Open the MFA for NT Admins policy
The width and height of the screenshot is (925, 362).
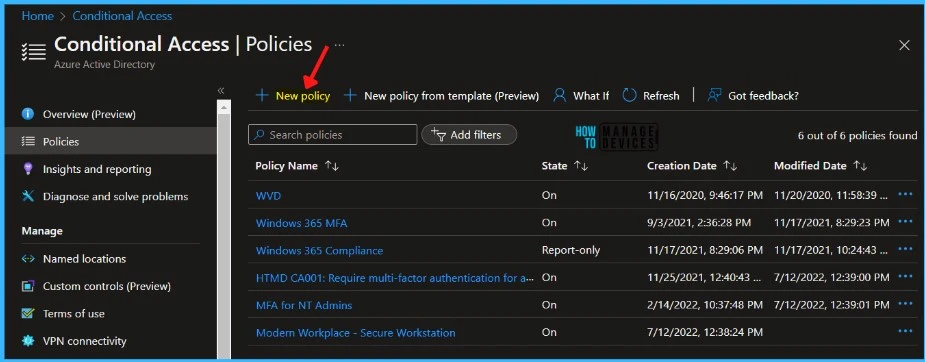click(x=304, y=305)
